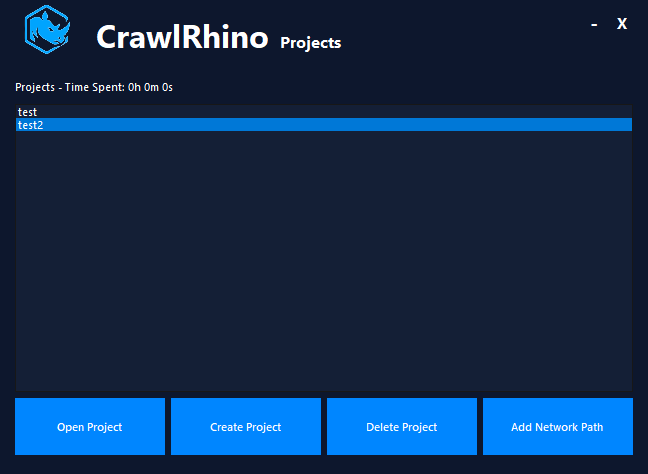Click the "Projects - Time Spent: 0h 0m 0s" label
This screenshot has height=474, width=648.
94,87
